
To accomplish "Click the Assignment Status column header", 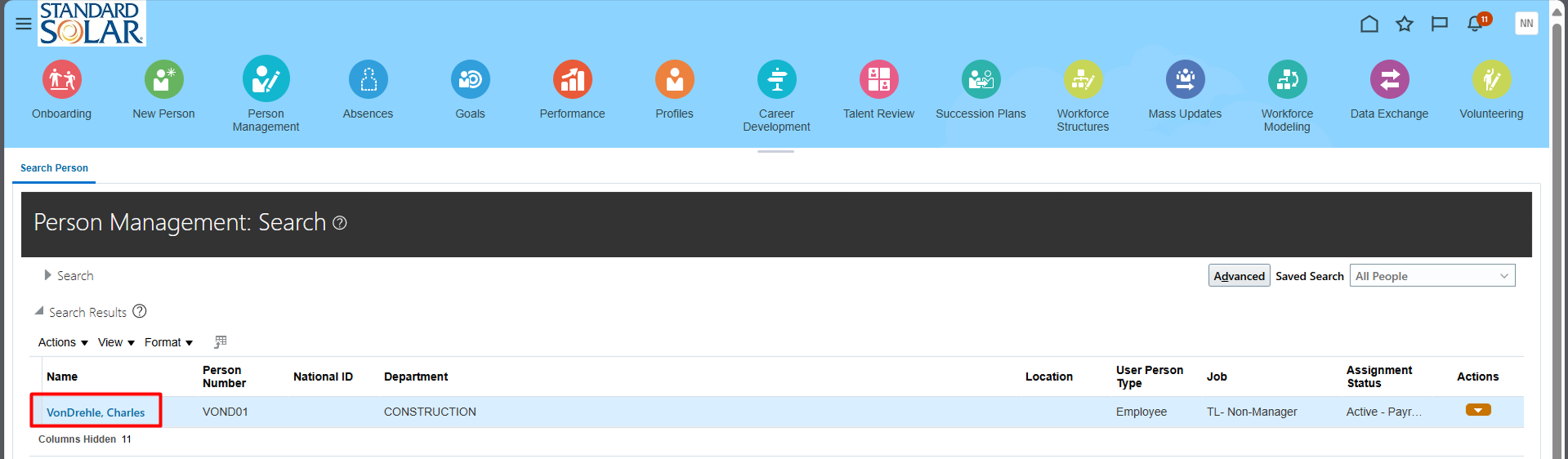I will click(1379, 377).
